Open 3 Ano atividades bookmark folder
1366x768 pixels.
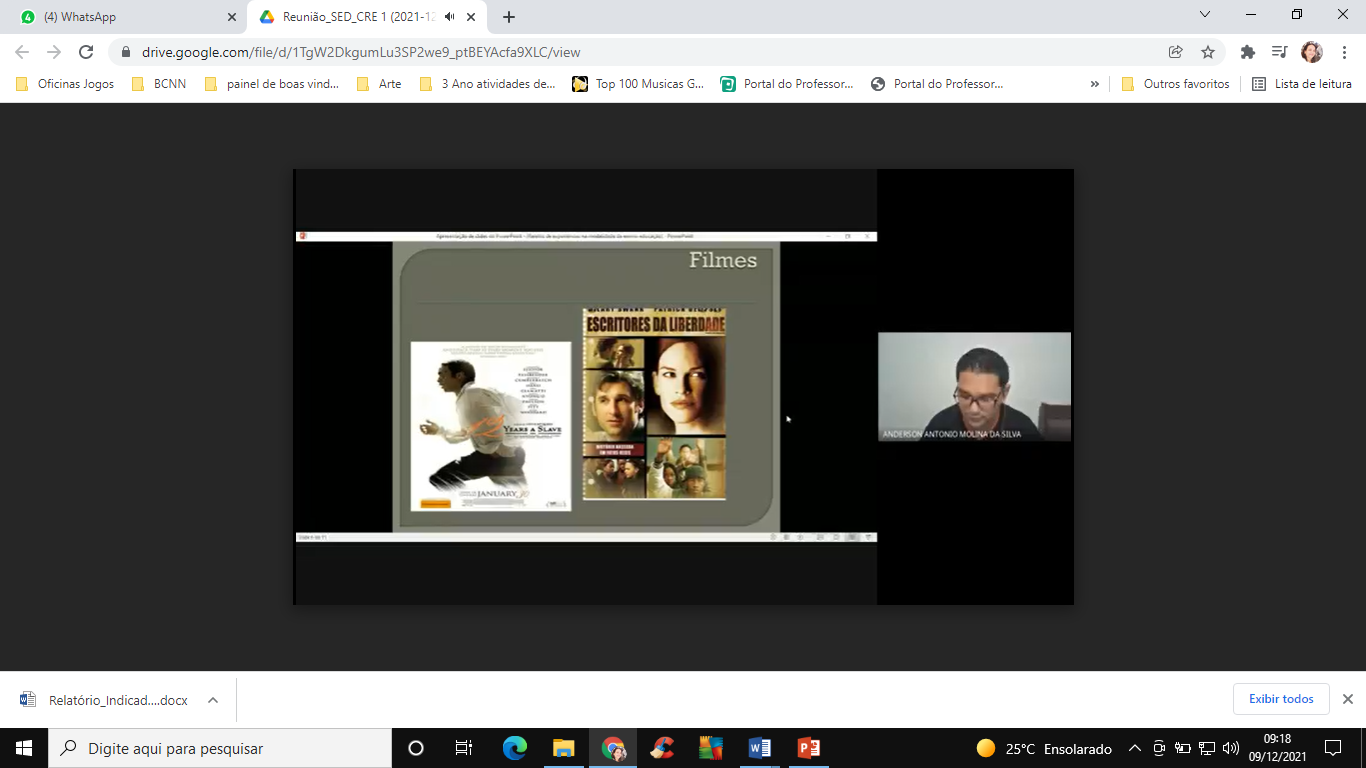click(488, 84)
